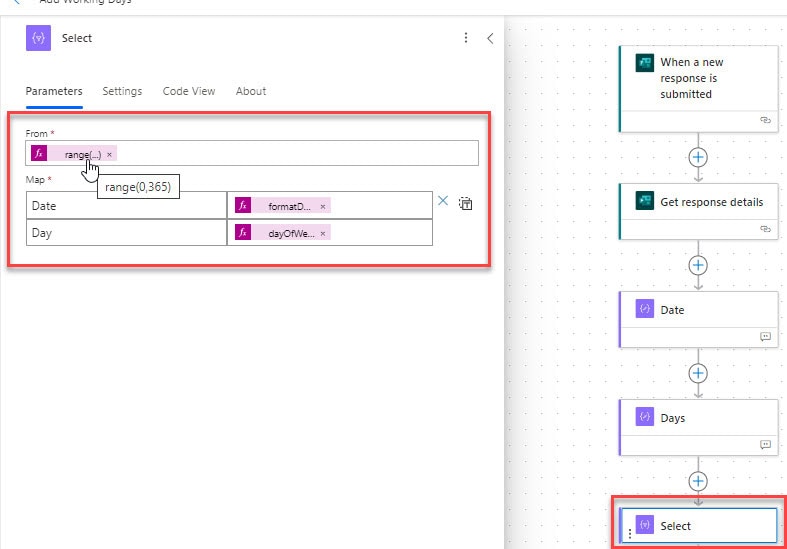Open the Code View tab
This screenshot has width=787, height=549.
point(189,91)
